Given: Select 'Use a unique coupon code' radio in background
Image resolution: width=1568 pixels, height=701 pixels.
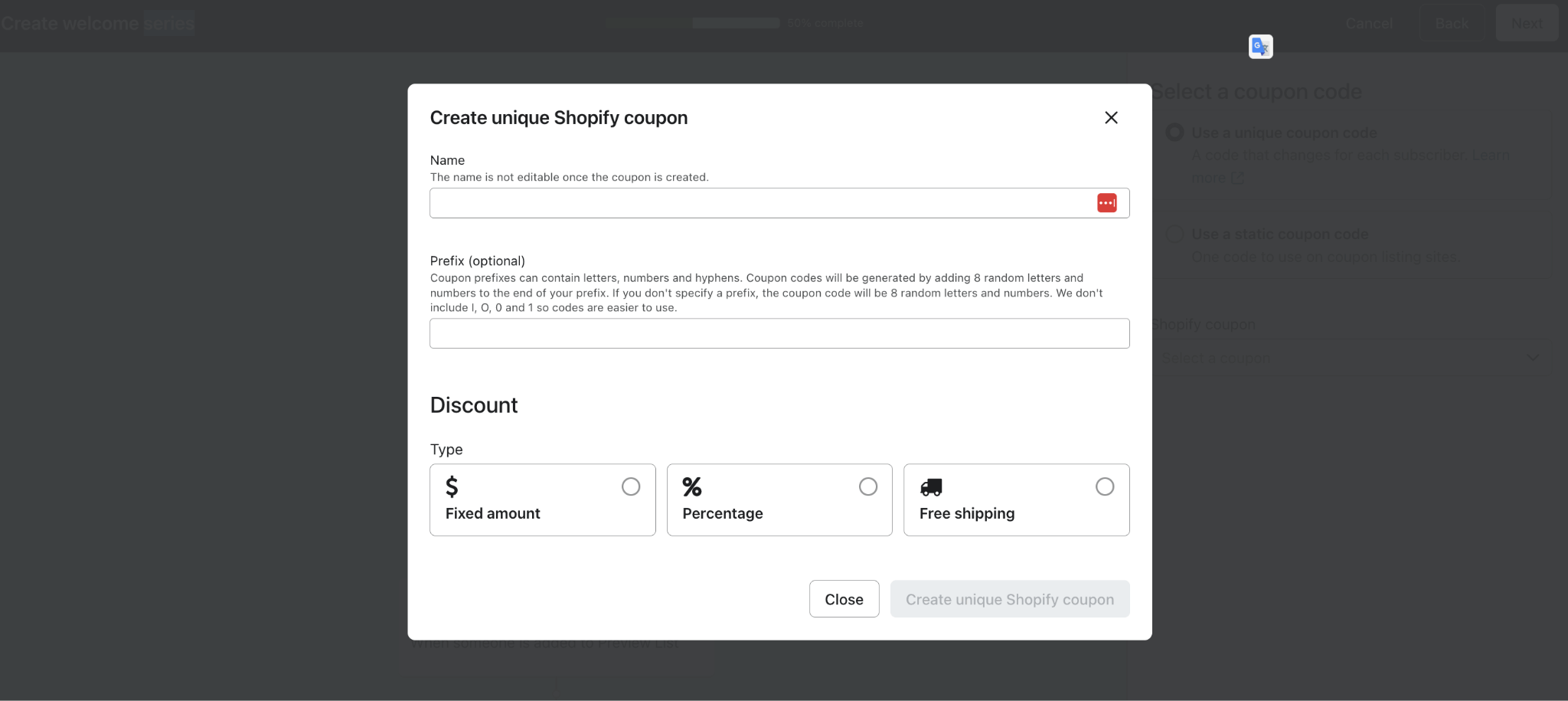Looking at the screenshot, I should 1174,133.
